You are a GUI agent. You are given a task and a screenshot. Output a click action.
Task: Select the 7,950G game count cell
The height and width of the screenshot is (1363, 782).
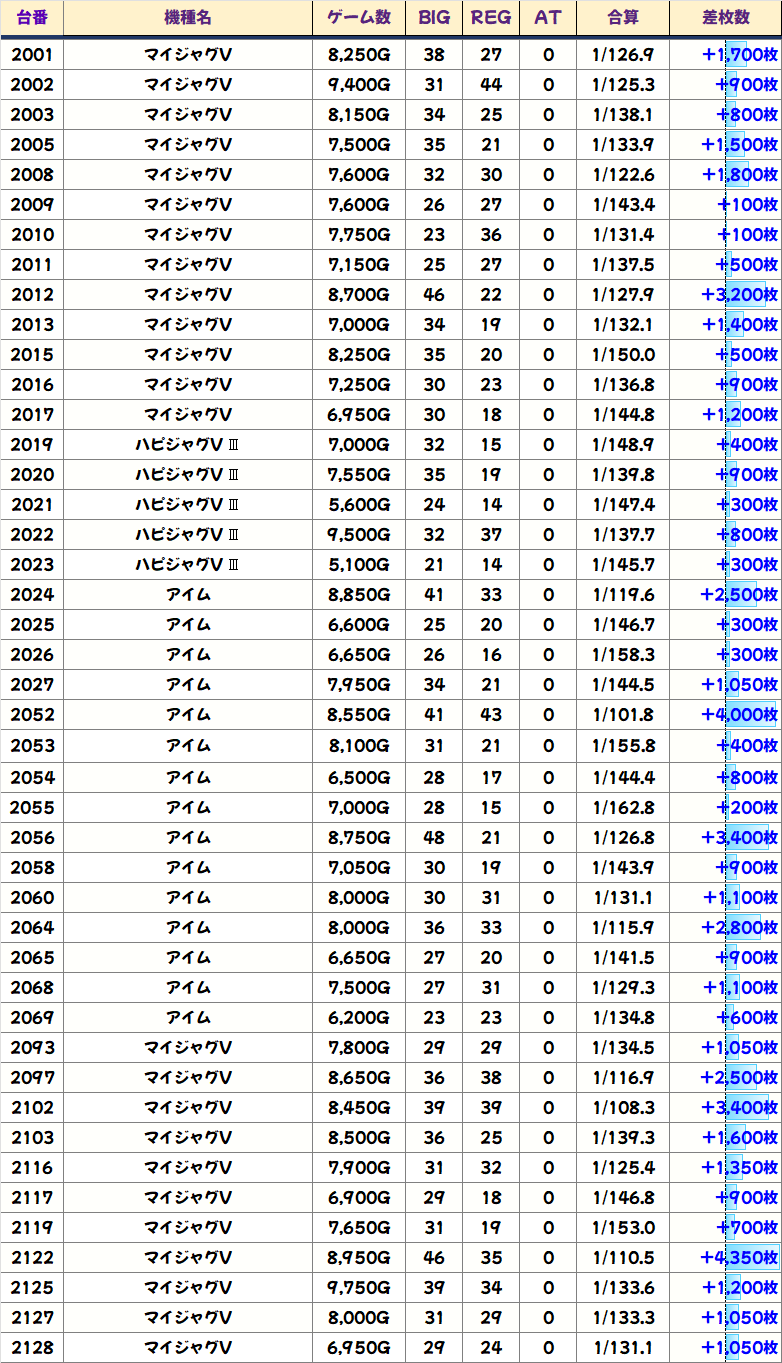pyautogui.click(x=359, y=685)
